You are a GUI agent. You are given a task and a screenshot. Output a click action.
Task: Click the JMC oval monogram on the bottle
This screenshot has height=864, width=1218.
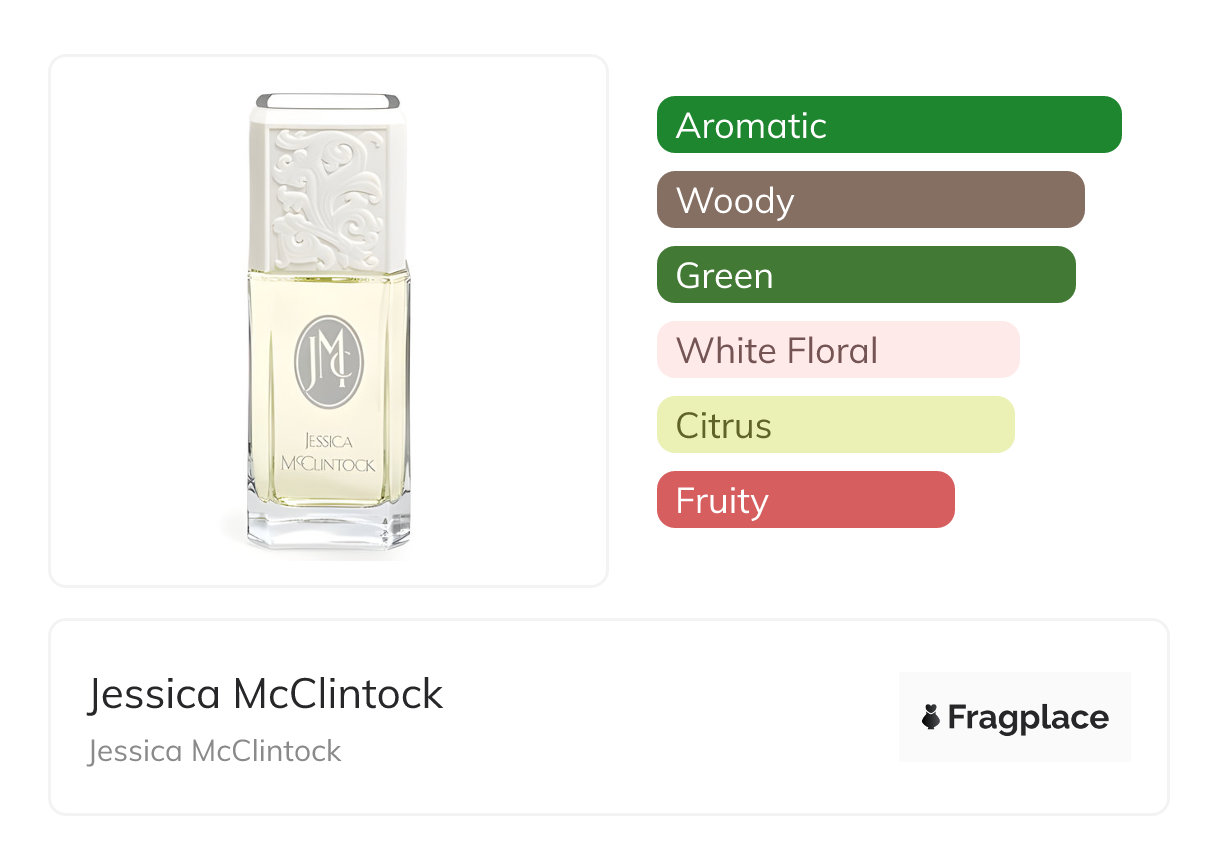click(329, 362)
